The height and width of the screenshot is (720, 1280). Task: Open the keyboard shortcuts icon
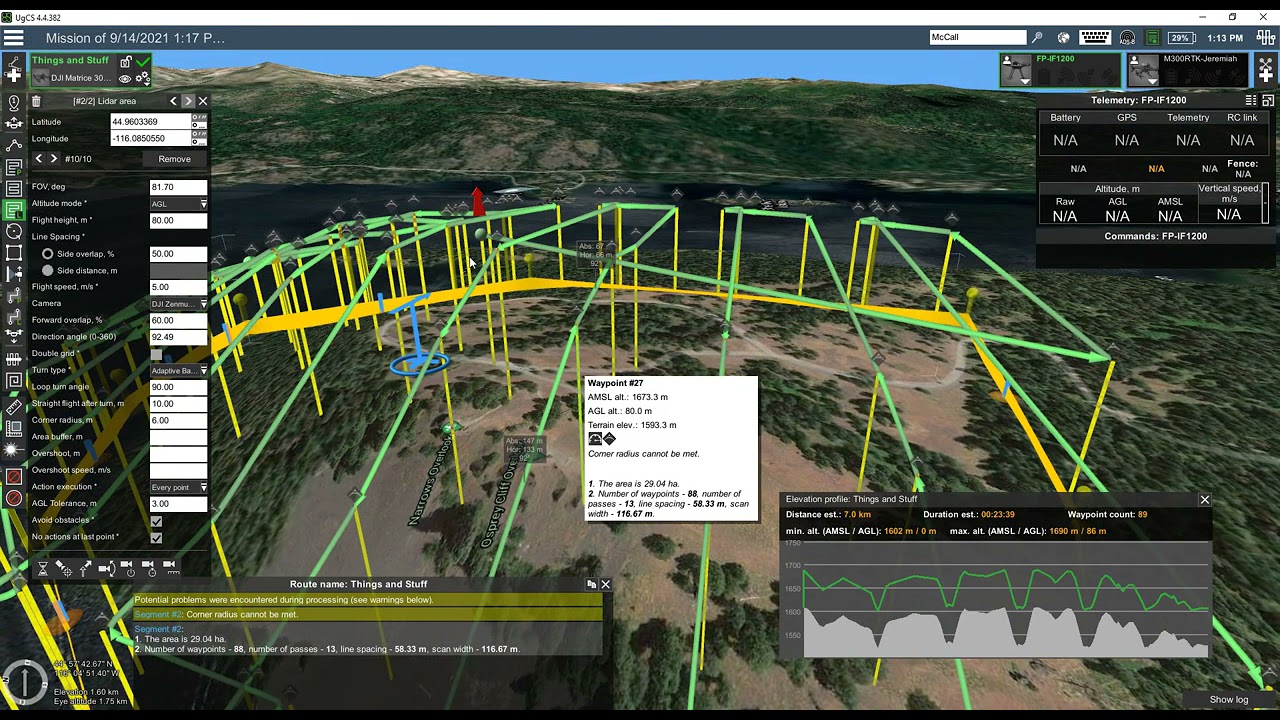1095,38
